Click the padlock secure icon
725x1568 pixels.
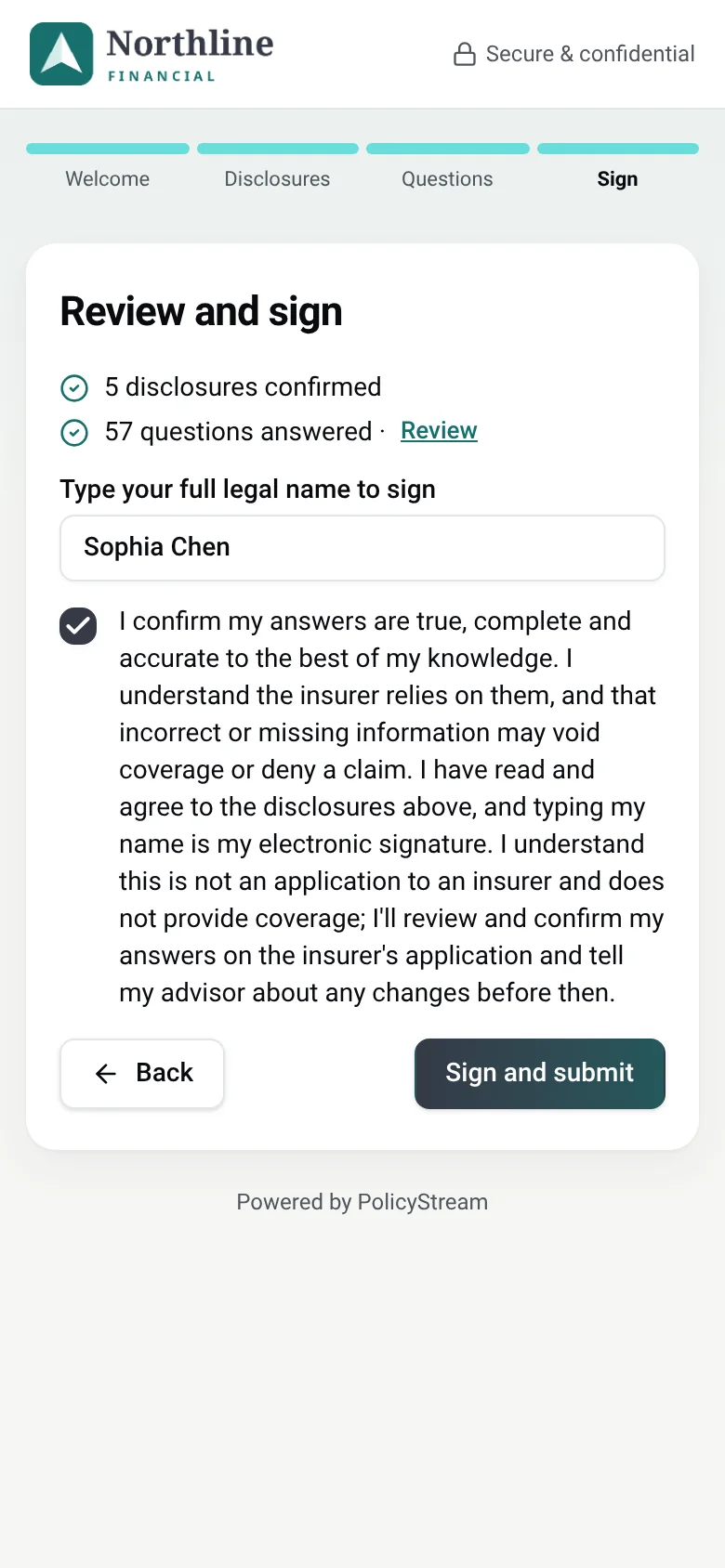465,54
